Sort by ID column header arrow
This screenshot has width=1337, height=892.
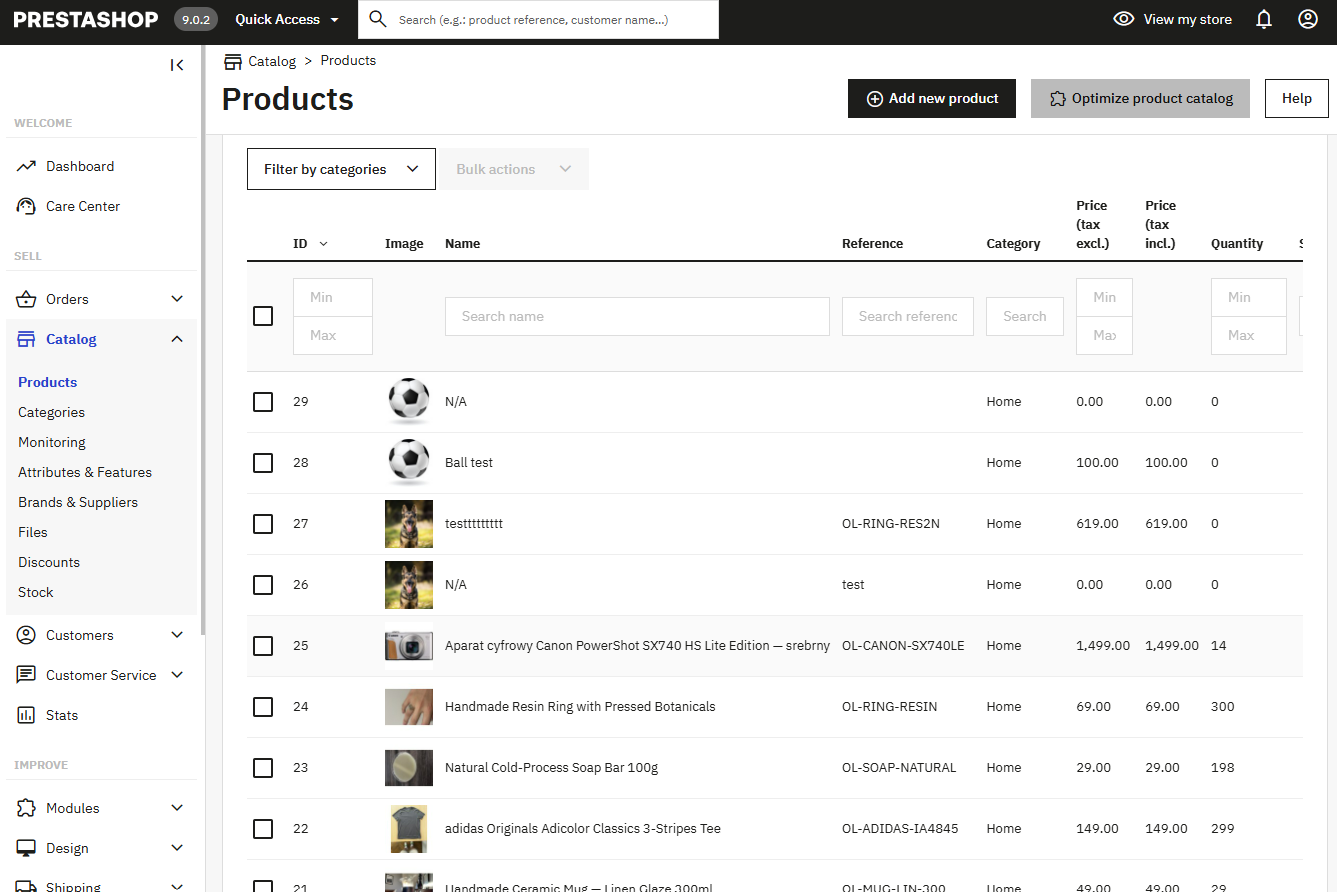click(323, 244)
